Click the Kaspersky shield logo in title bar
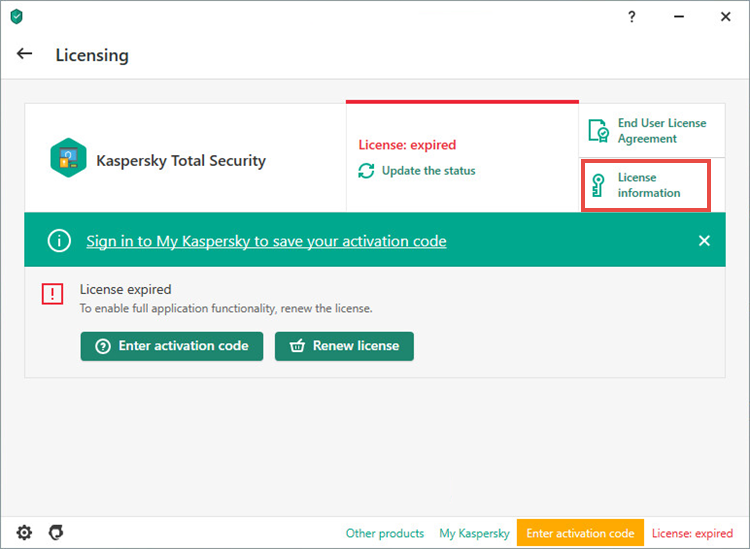Screen dimensions: 750x549 point(17,17)
